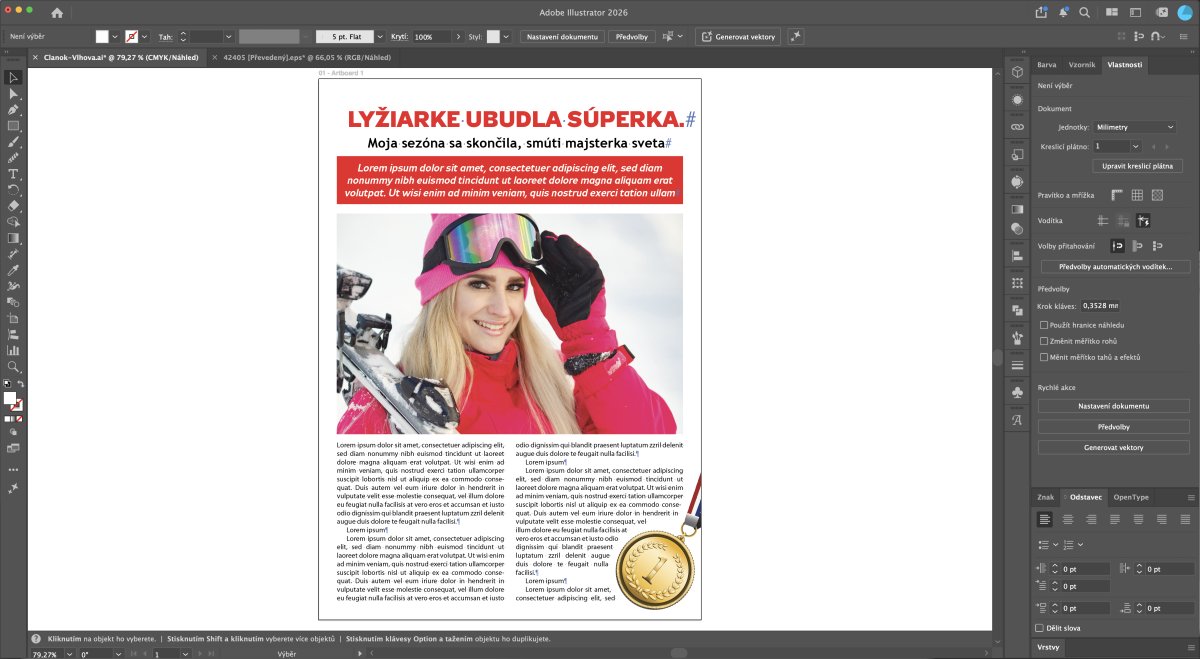The image size is (1200, 659).
Task: Toggle the transparency grid icon in Properties
Action: coord(1157,195)
